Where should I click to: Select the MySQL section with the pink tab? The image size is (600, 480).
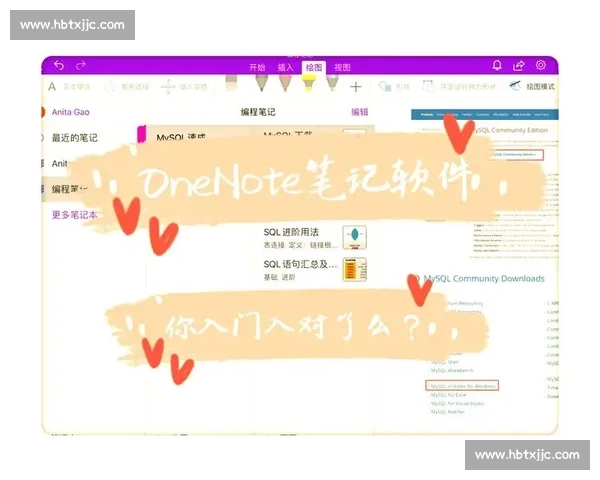(181, 135)
